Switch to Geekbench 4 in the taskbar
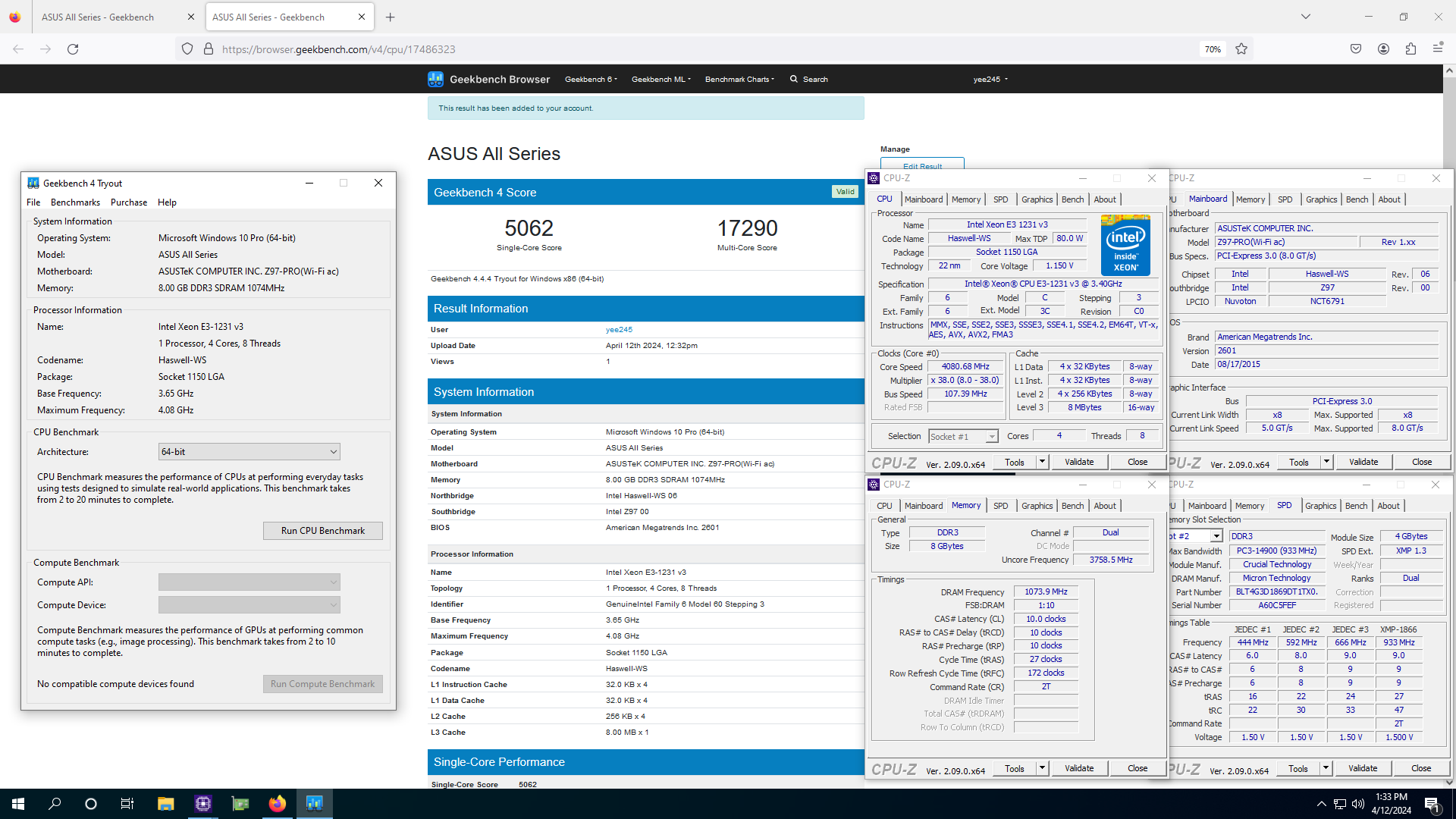 coord(314,804)
